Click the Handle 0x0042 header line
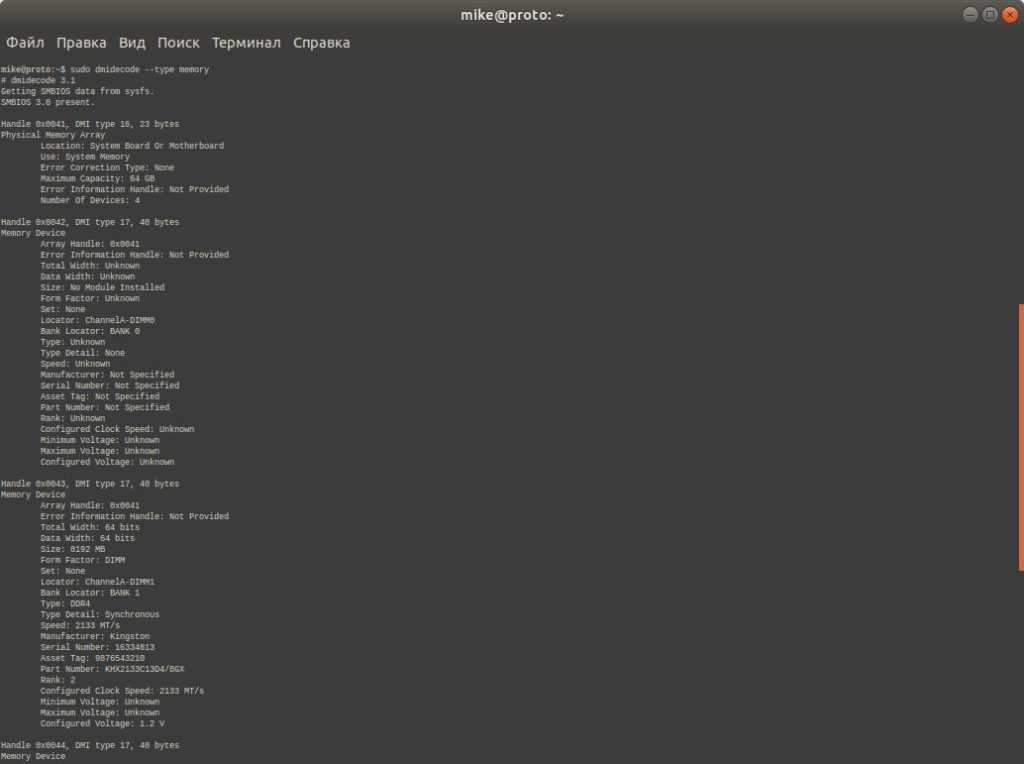 pyautogui.click(x=90, y=222)
